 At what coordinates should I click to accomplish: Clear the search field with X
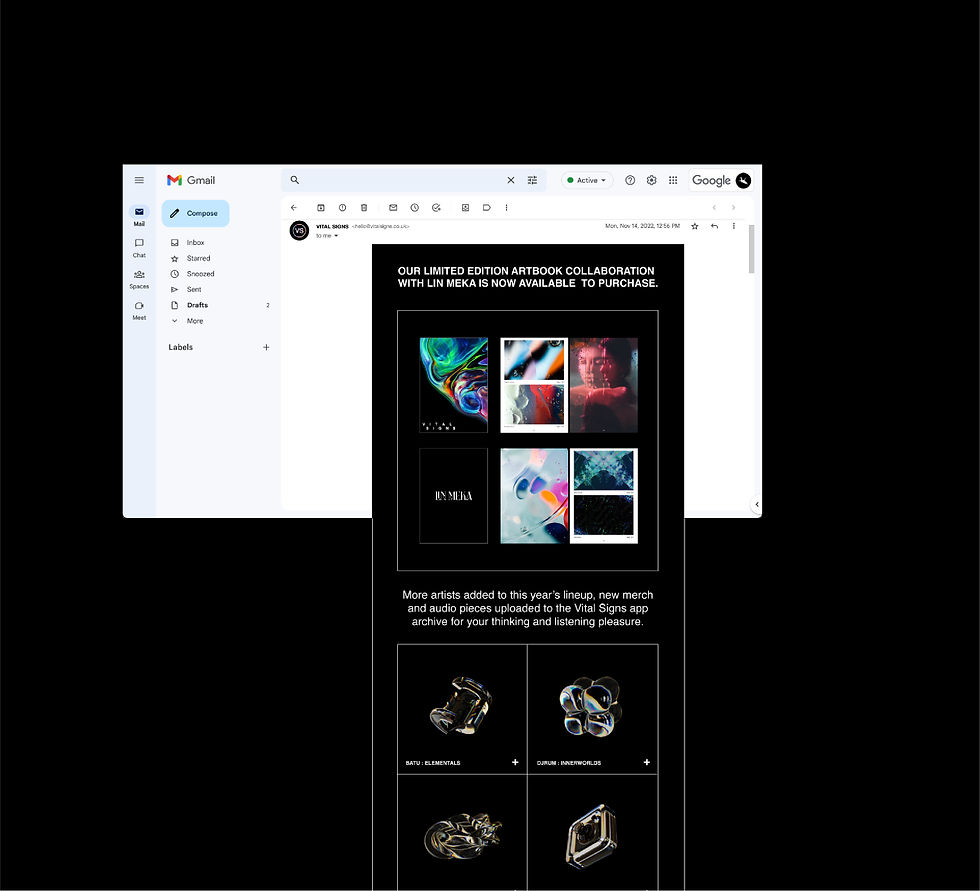[511, 180]
